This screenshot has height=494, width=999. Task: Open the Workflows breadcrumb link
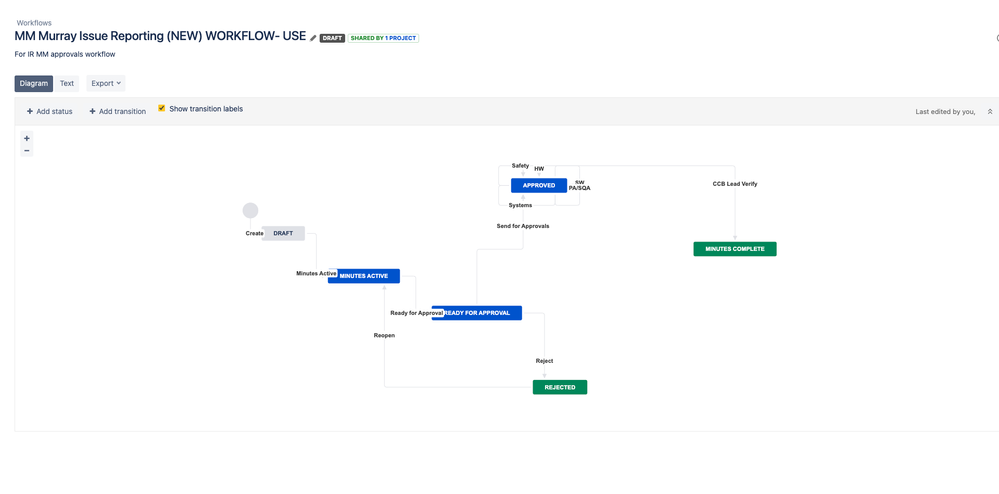tap(34, 23)
